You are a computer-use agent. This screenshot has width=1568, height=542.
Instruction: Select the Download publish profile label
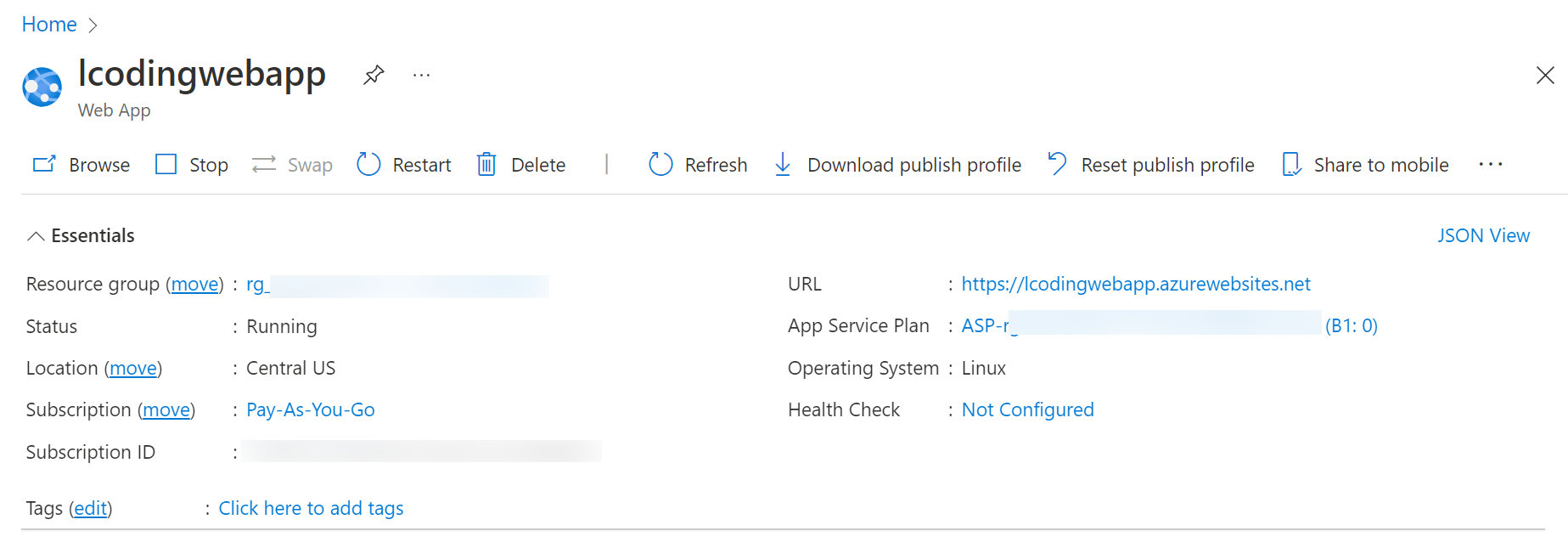click(x=914, y=165)
